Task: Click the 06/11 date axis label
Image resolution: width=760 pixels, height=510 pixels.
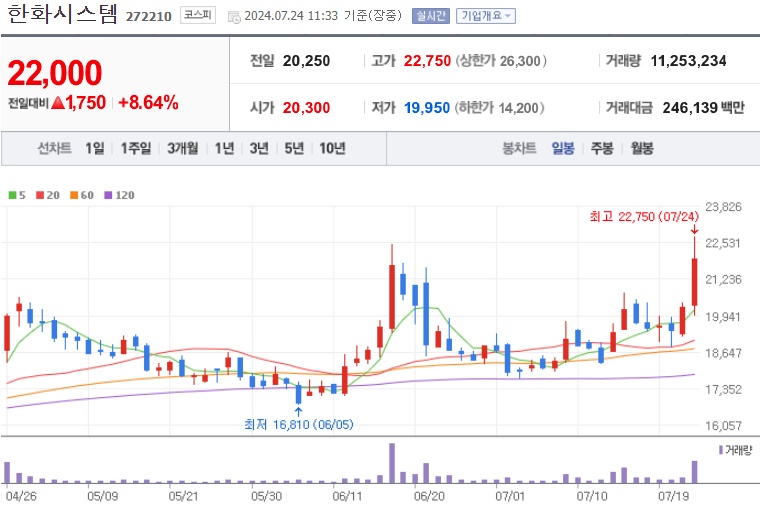Action: tap(347, 496)
